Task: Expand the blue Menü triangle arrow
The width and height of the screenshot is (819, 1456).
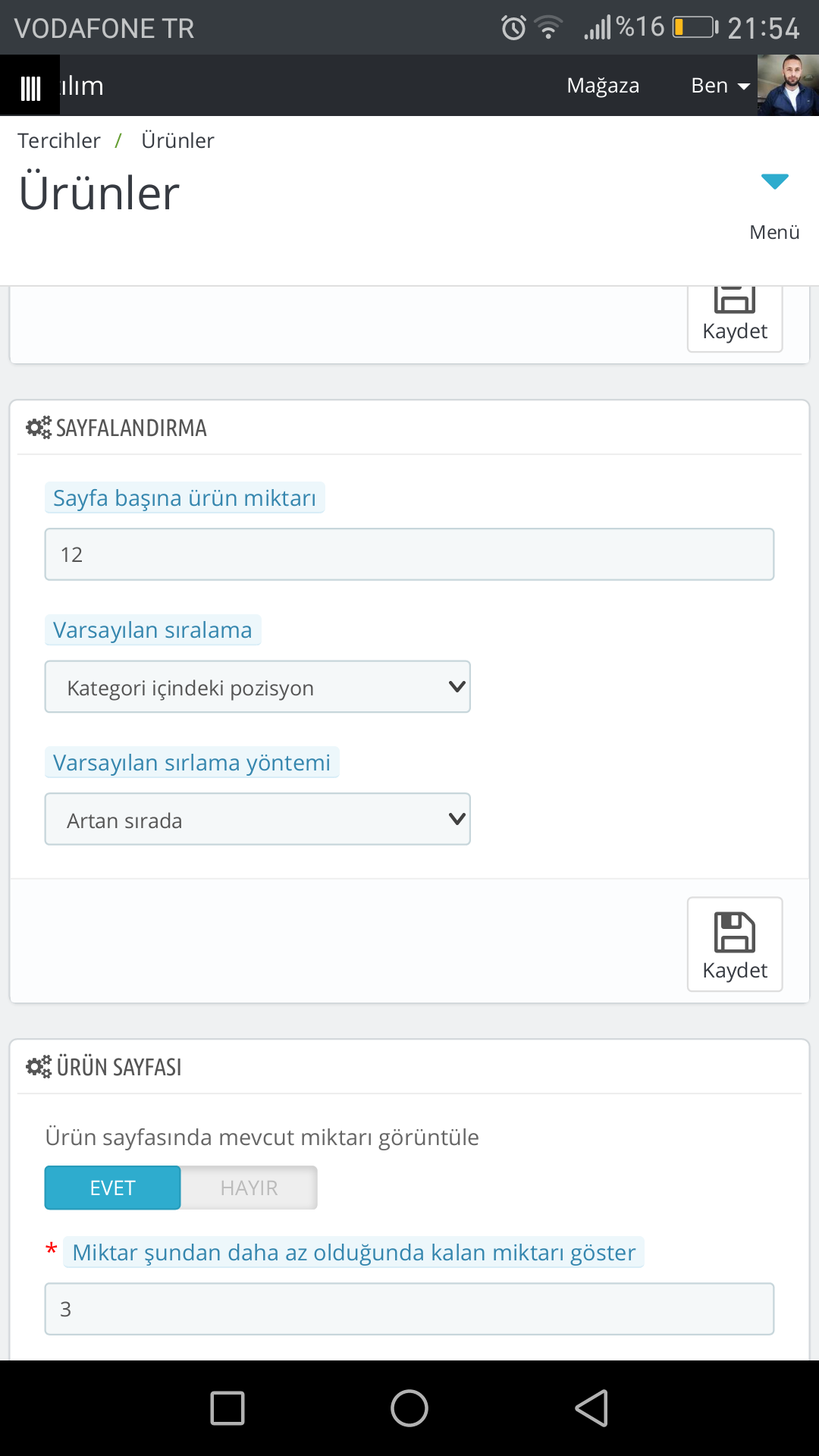Action: click(775, 181)
